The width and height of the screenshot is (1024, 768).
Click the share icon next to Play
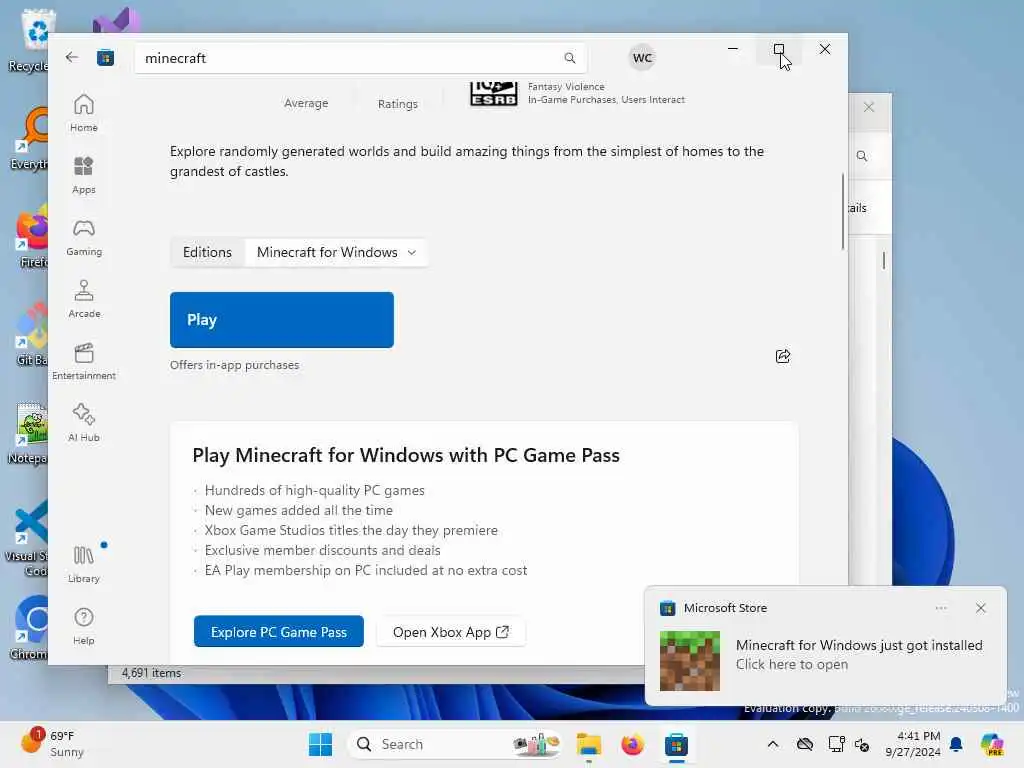[782, 356]
